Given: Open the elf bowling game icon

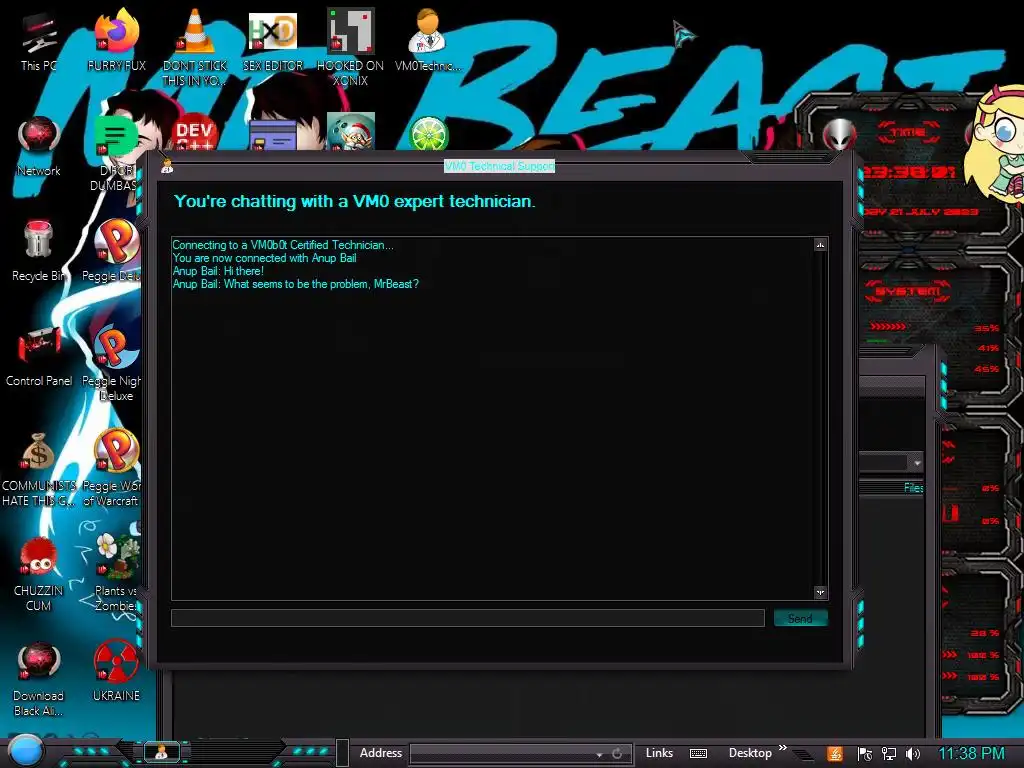Looking at the screenshot, I should [x=351, y=132].
